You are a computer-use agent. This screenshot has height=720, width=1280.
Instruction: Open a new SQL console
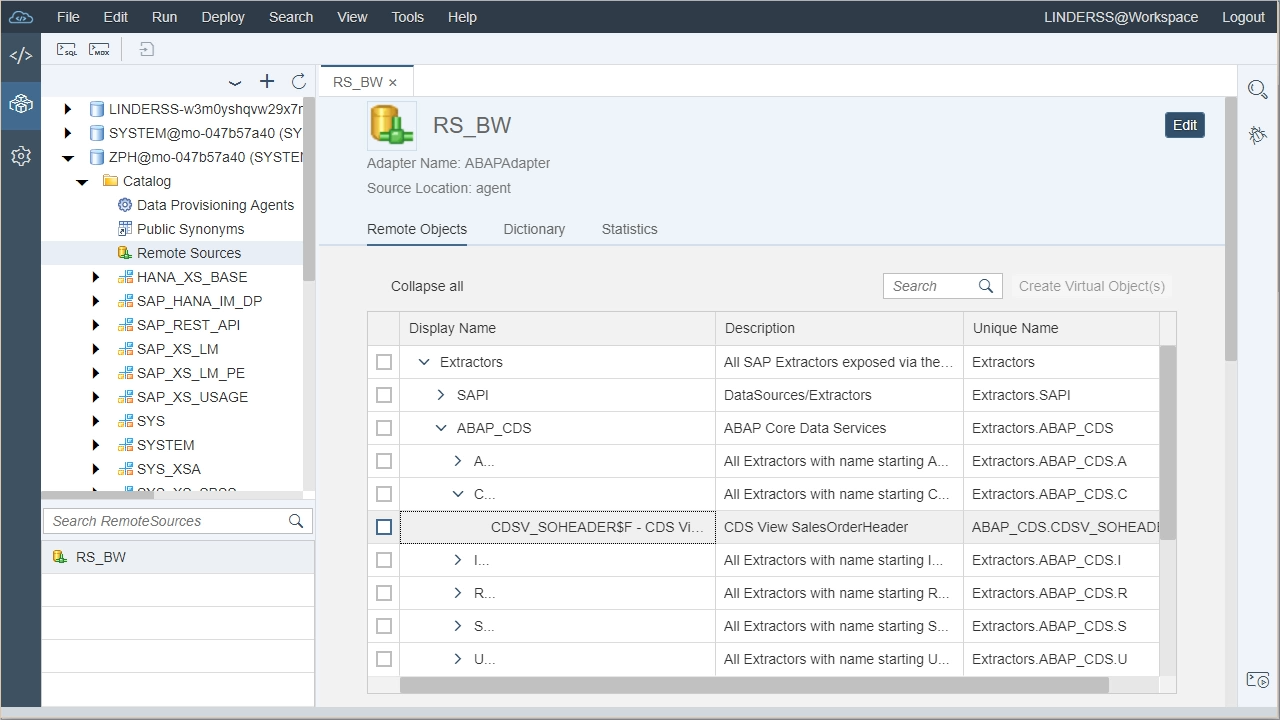tap(66, 48)
